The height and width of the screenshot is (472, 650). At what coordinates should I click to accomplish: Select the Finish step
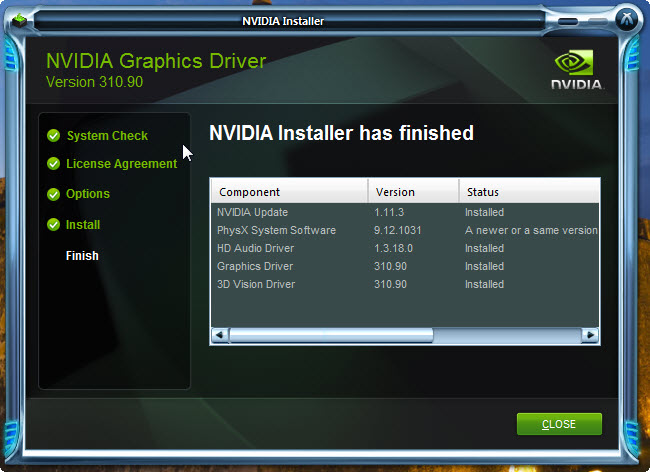[82, 256]
